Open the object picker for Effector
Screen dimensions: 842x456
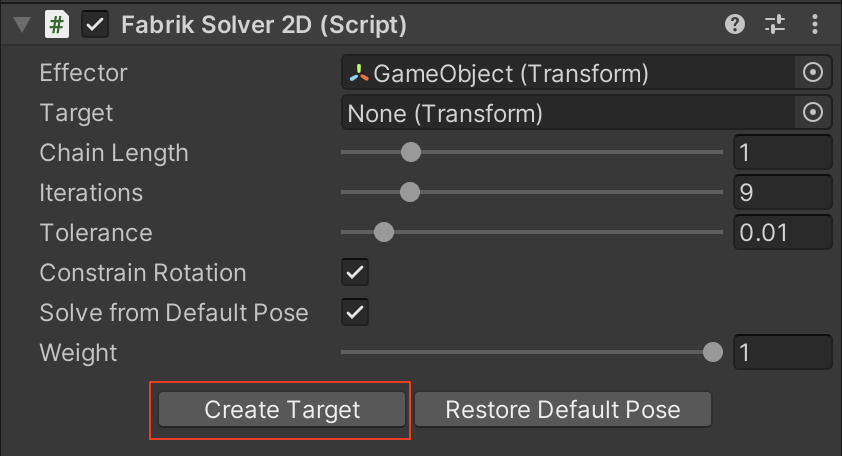pyautogui.click(x=813, y=72)
